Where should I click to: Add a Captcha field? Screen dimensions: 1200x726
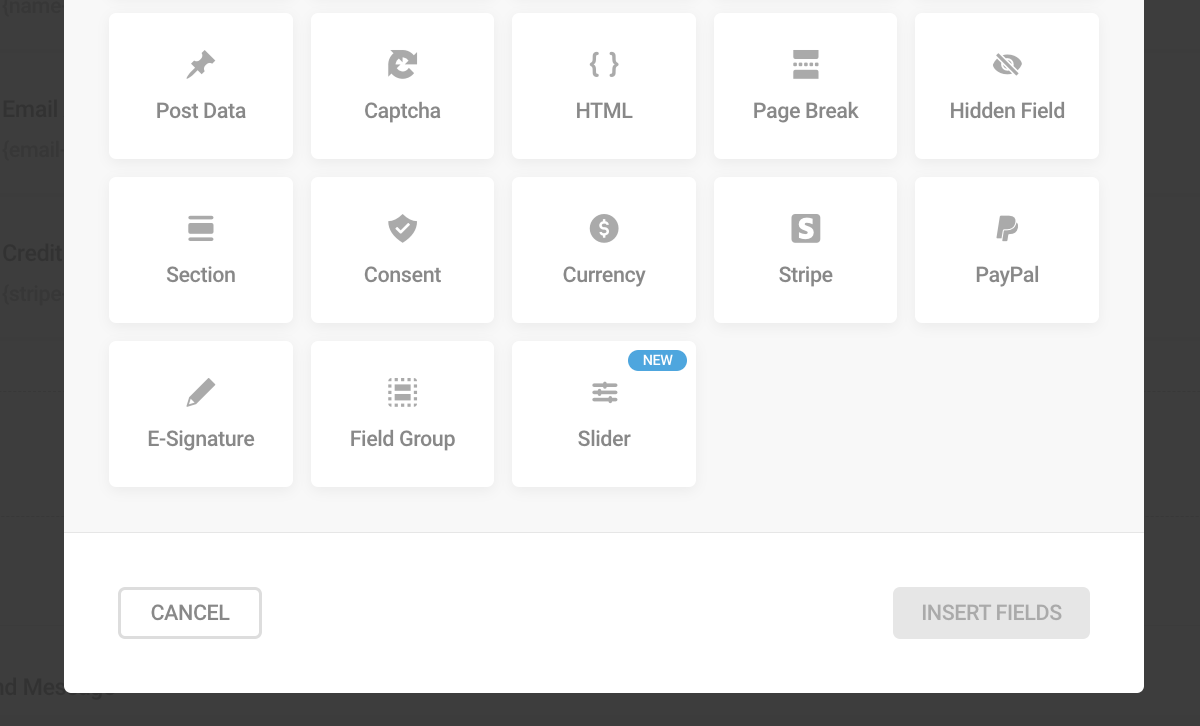point(402,85)
